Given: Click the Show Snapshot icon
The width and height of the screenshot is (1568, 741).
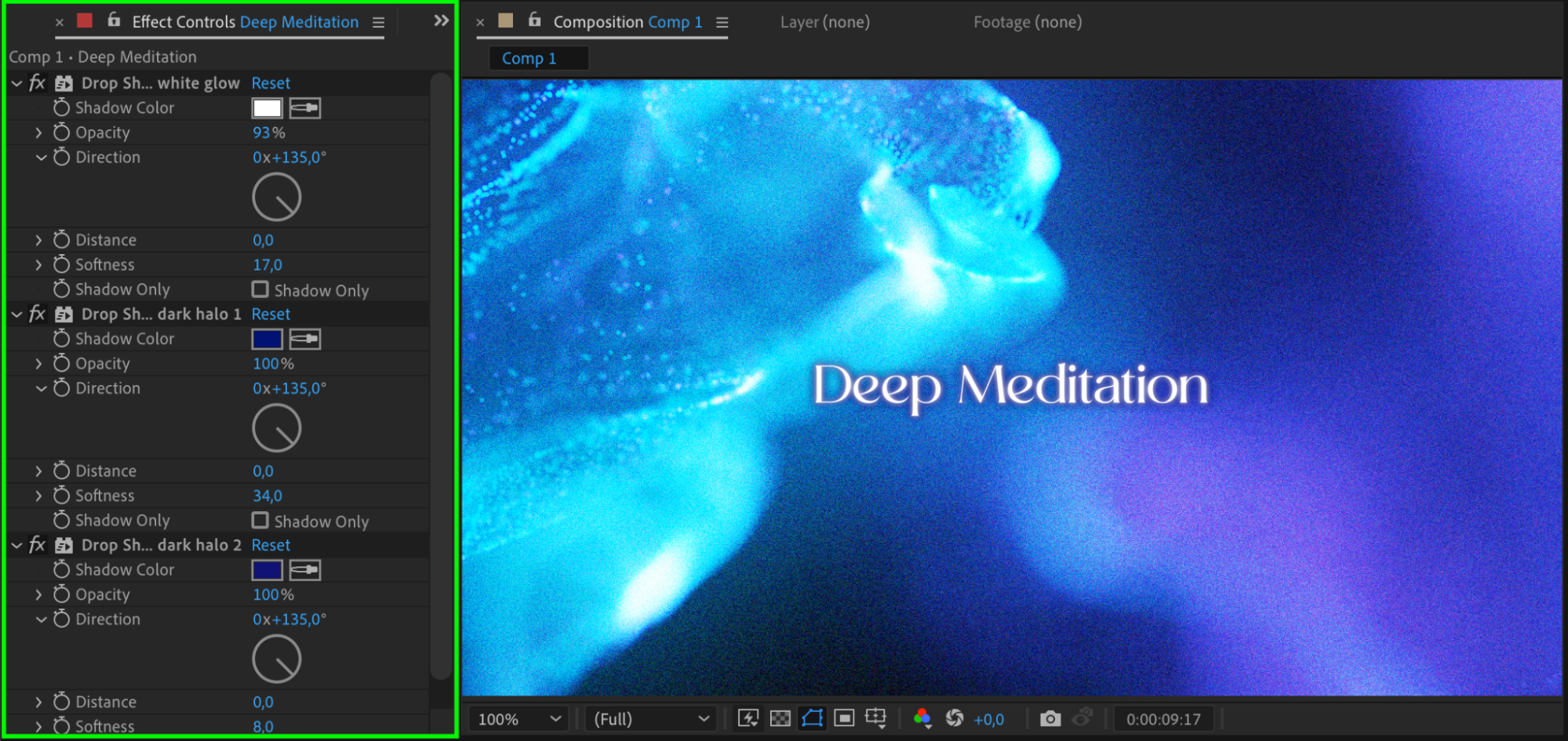Looking at the screenshot, I should coord(1082,717).
